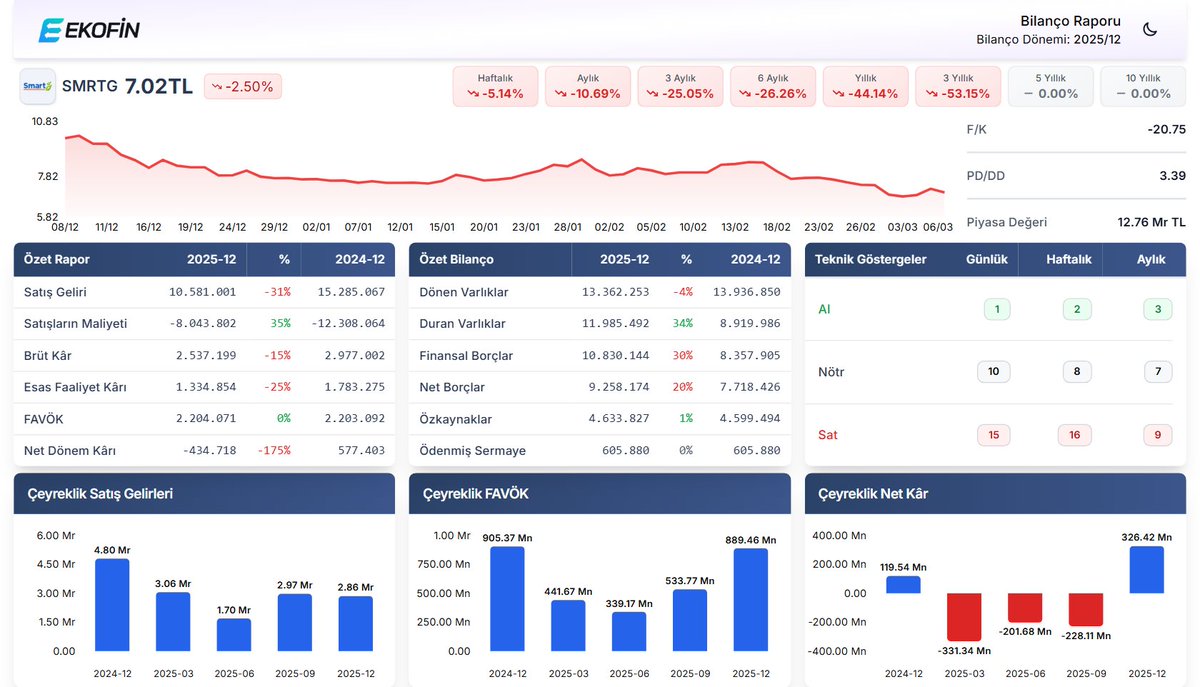Select the 5 Yıllık performance chip

coord(1051,86)
